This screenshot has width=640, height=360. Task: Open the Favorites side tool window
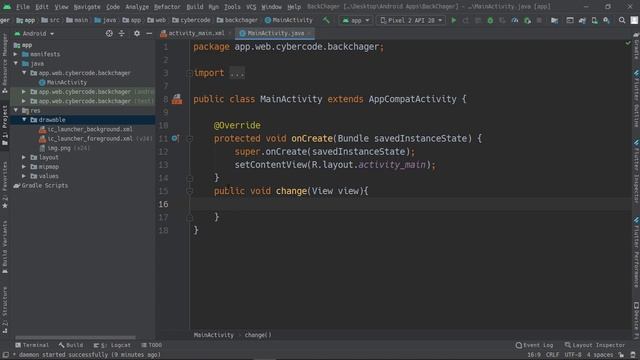coord(4,185)
